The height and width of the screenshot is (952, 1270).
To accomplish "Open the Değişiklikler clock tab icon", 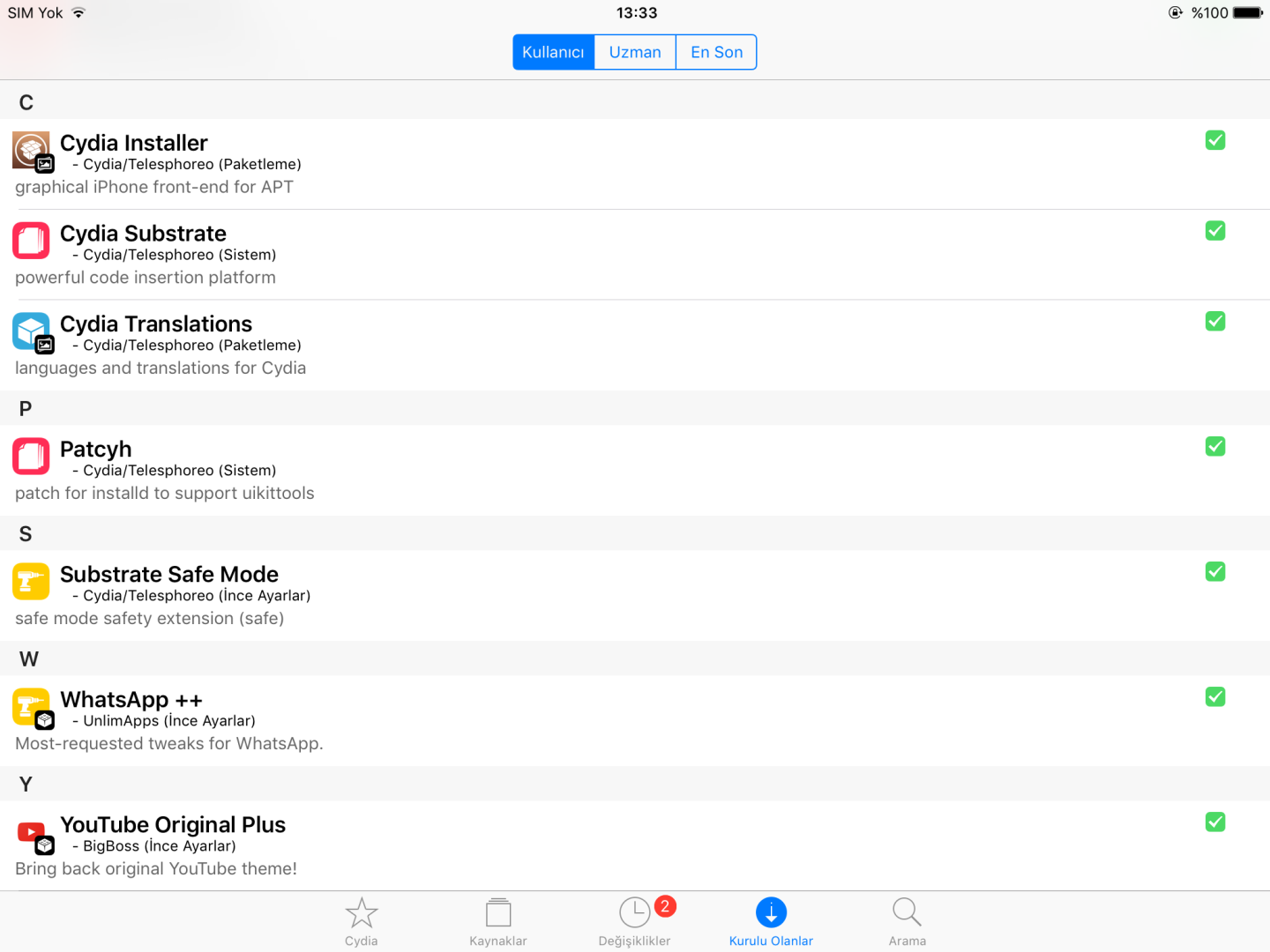I will pos(635,912).
